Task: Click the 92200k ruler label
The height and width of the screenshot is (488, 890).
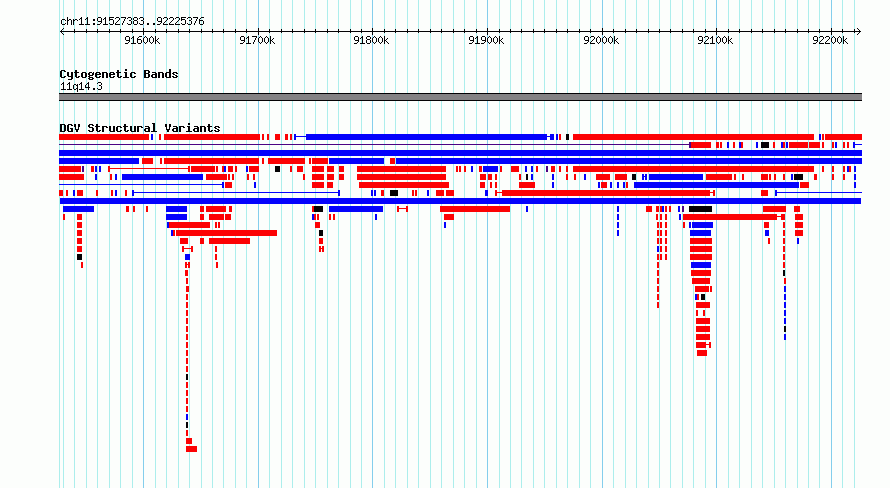Action: [x=830, y=40]
